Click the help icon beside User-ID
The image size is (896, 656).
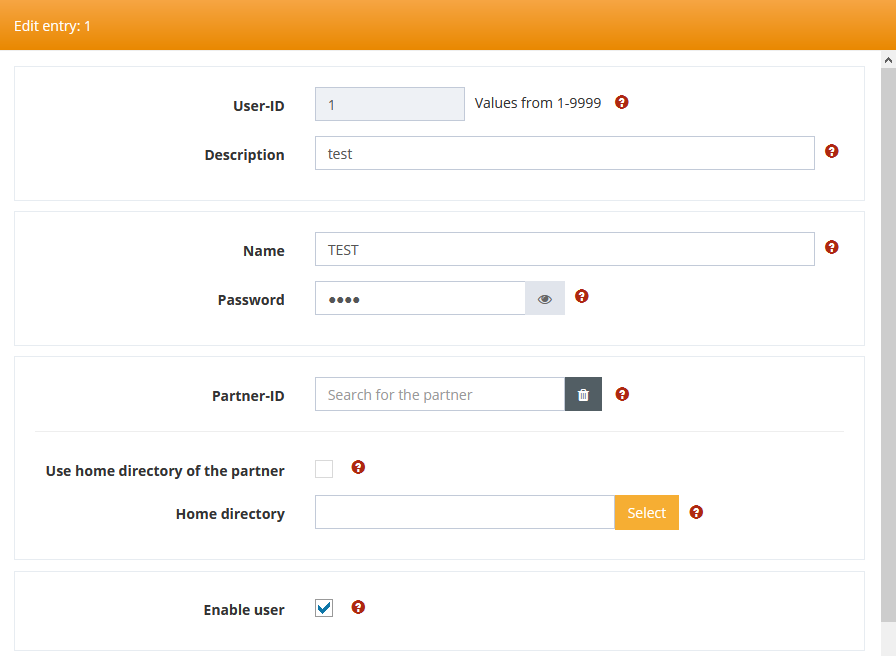pyautogui.click(x=622, y=102)
